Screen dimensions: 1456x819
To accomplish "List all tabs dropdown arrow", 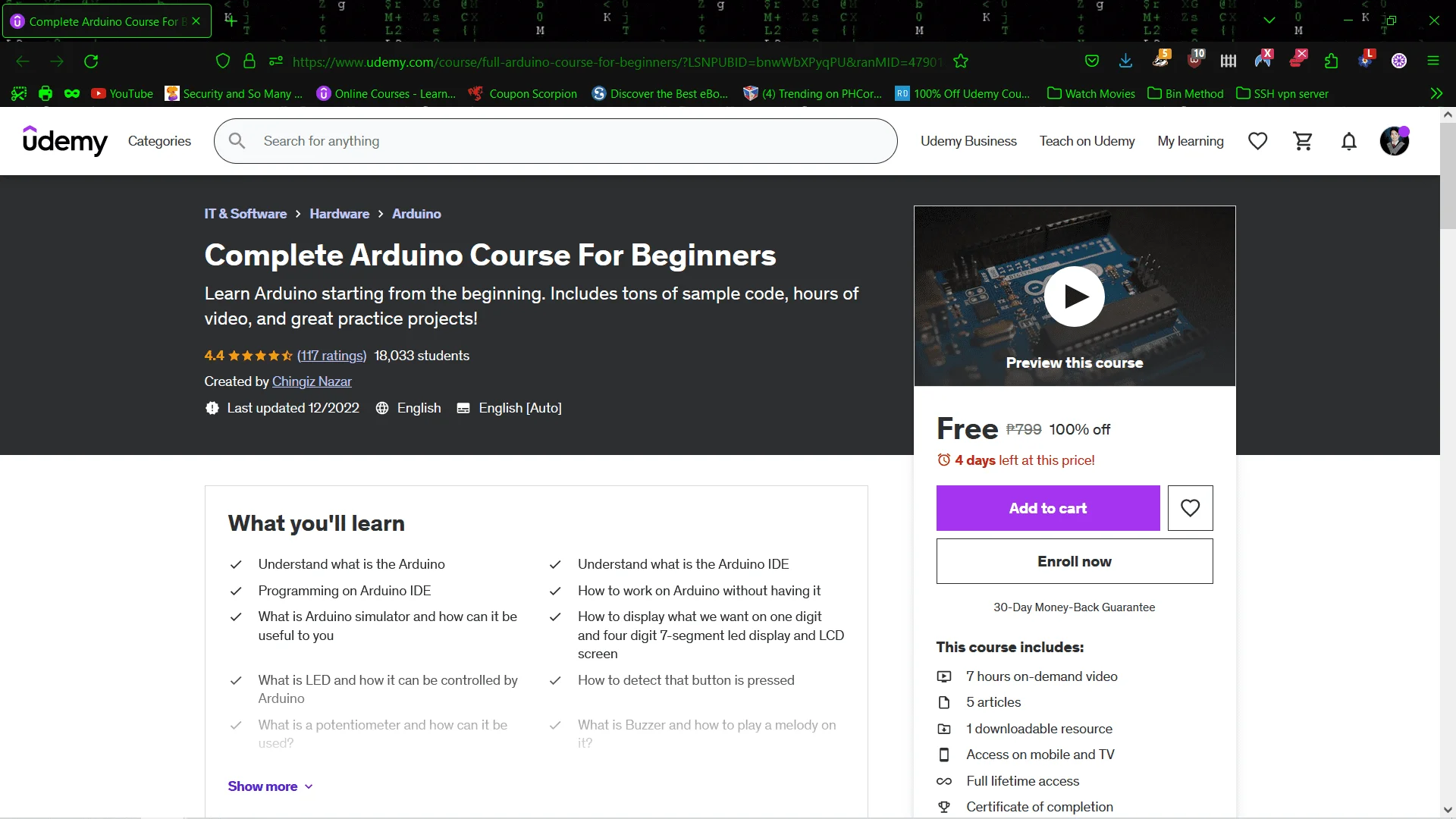I will pos(1269,20).
